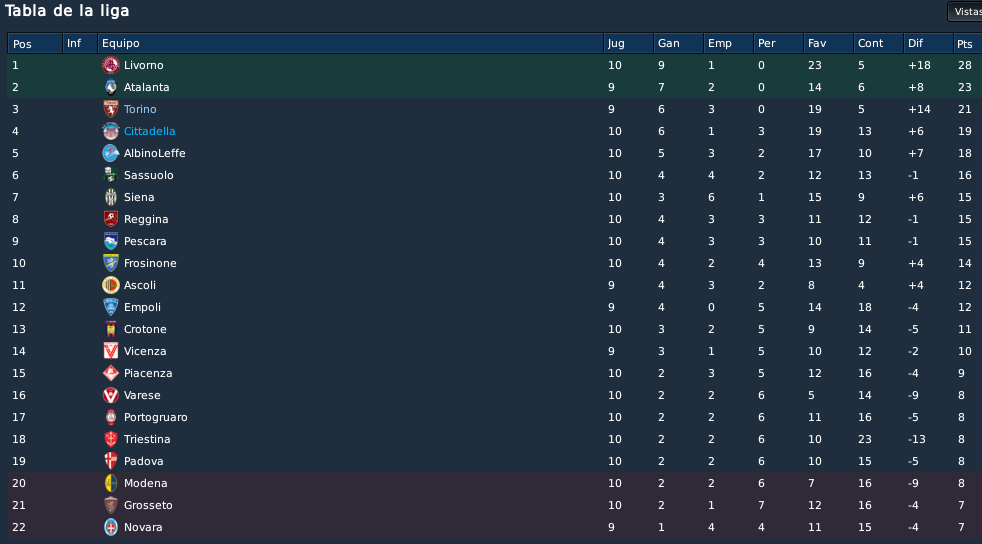Screen dimensions: 982x544
Task: Select the Portogruaro table row
Action: [494, 418]
